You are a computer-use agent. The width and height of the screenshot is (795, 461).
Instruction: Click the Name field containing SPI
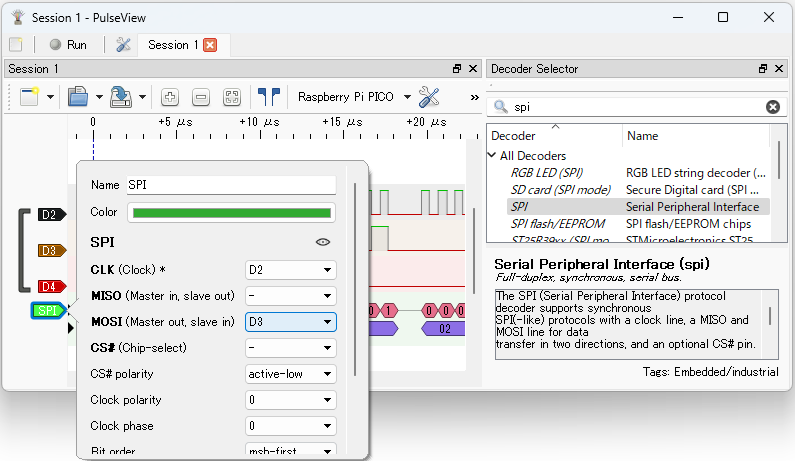[231, 185]
